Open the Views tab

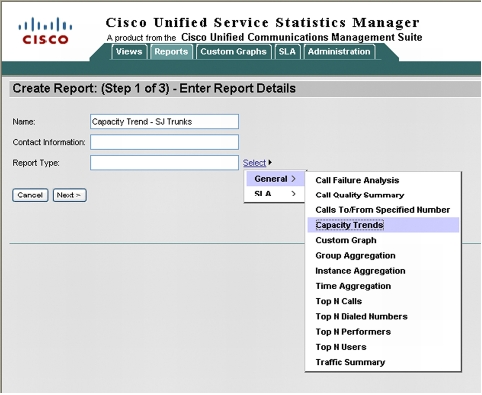point(129,52)
